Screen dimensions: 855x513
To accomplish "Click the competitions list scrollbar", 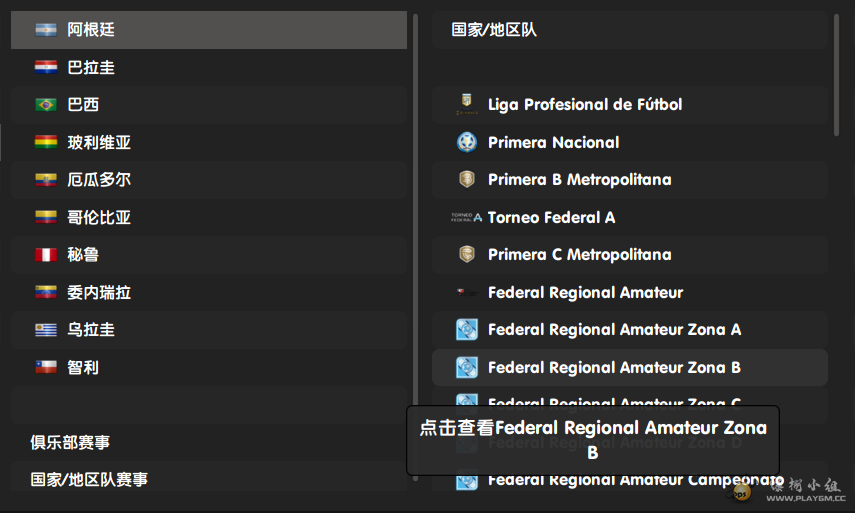I will (x=837, y=75).
